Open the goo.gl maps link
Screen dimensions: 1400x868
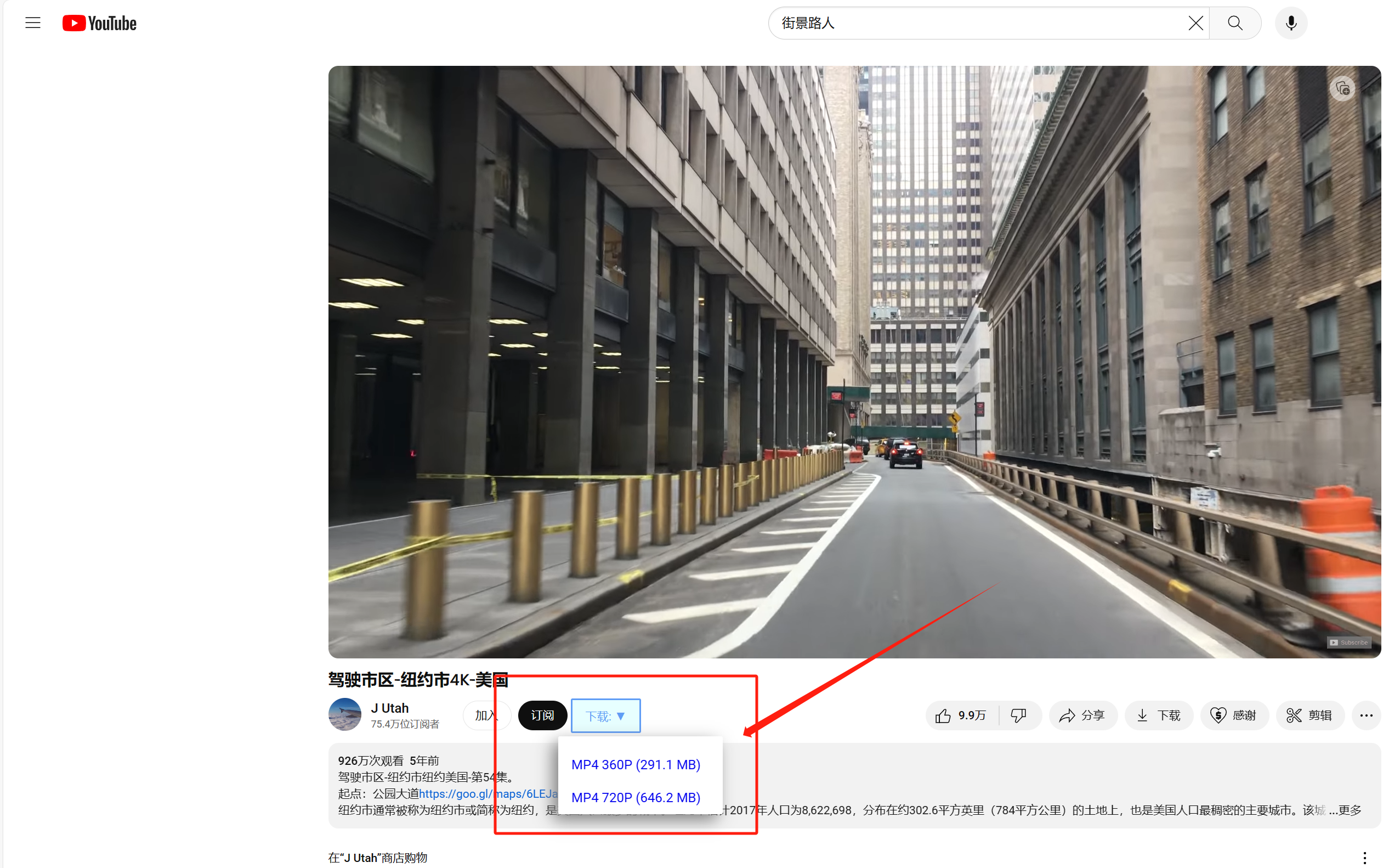488,793
